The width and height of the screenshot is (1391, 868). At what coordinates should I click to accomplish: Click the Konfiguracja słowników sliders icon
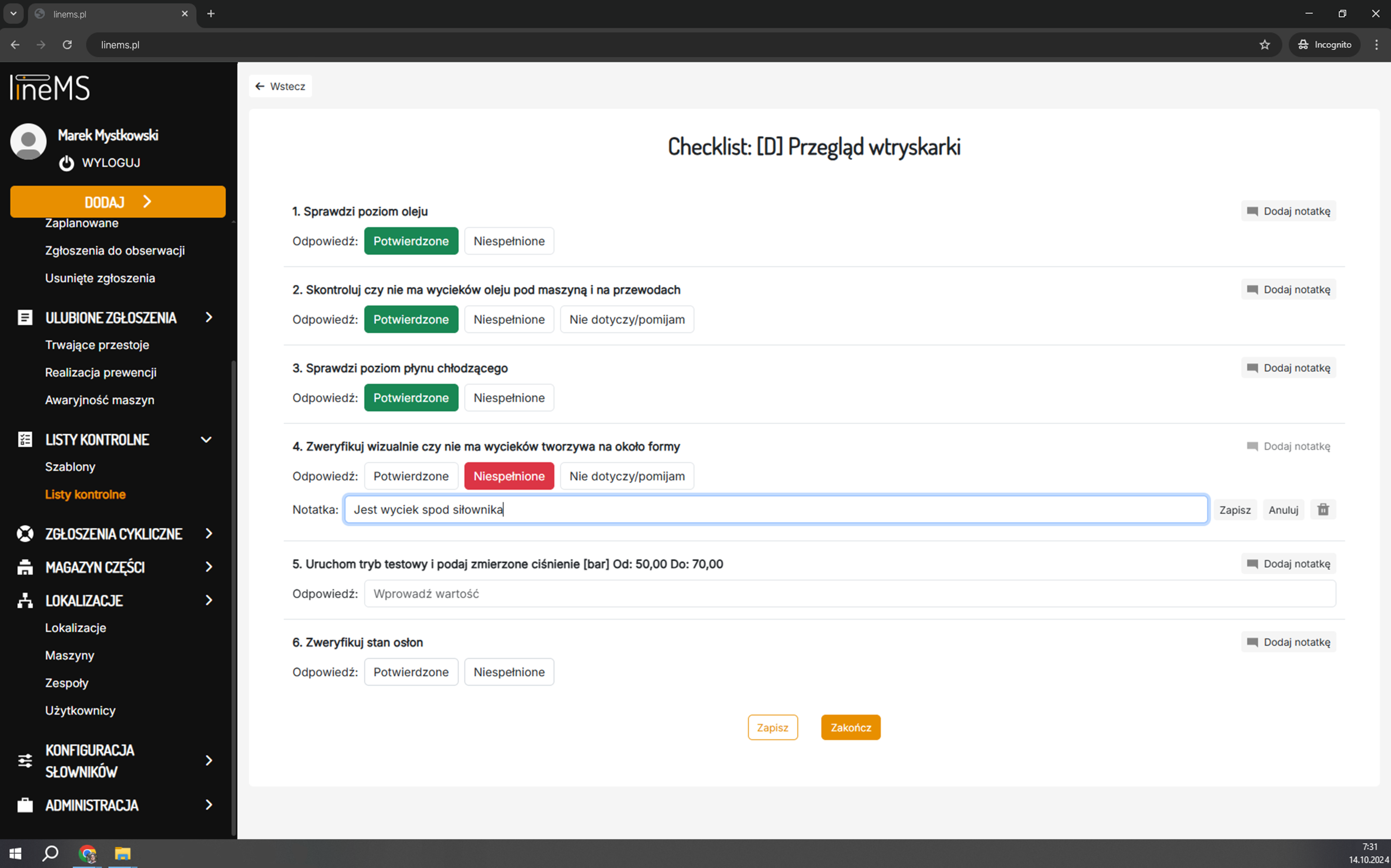25,760
